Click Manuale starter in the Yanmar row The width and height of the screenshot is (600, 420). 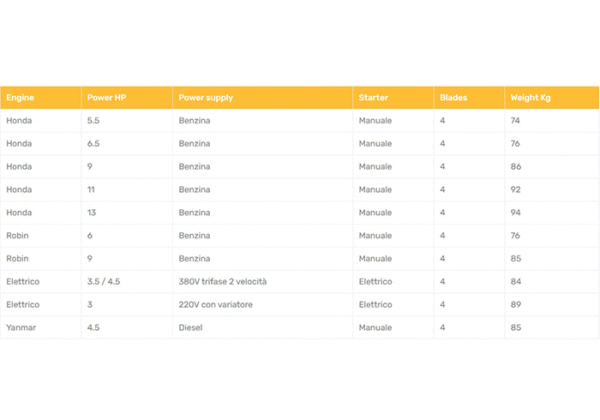pyautogui.click(x=375, y=327)
